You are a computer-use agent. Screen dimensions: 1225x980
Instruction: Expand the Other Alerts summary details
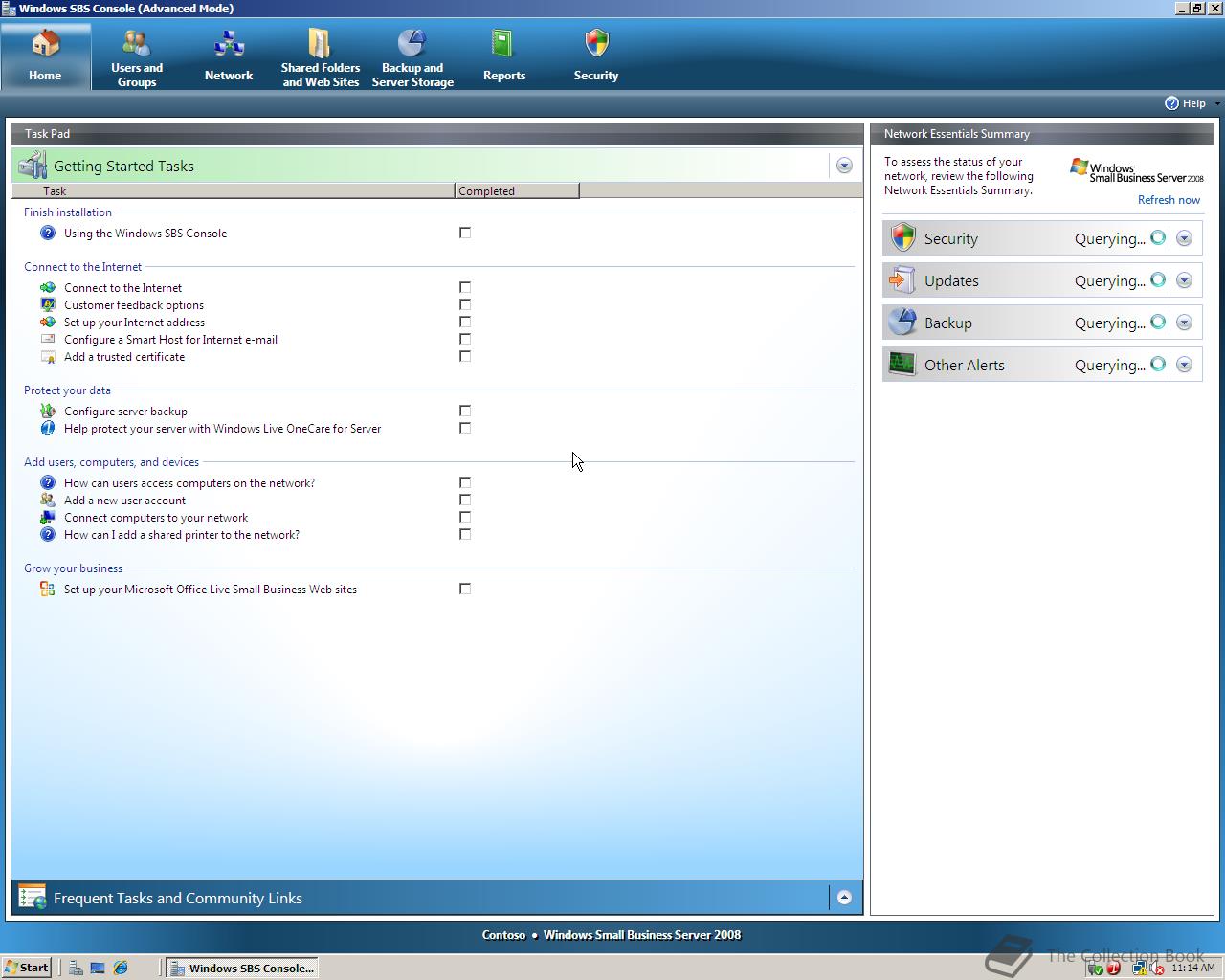1184,365
